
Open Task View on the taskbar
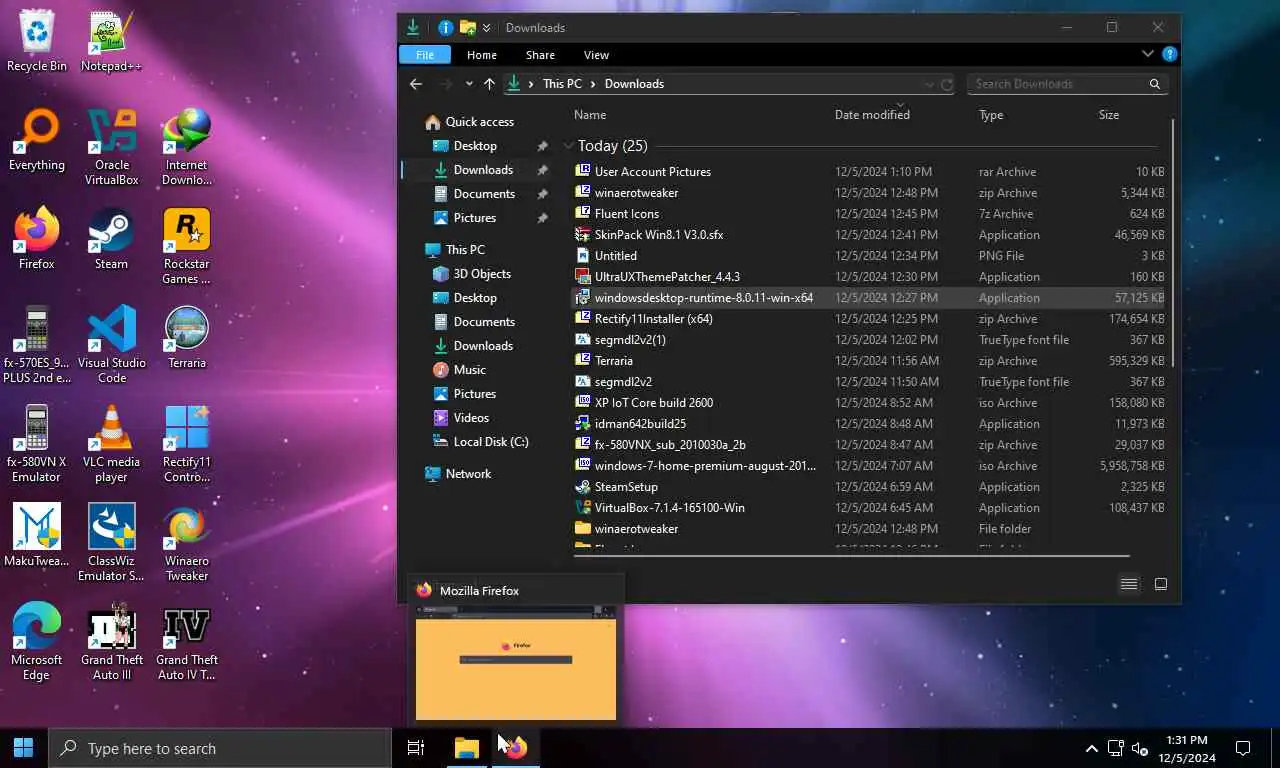tap(416, 748)
